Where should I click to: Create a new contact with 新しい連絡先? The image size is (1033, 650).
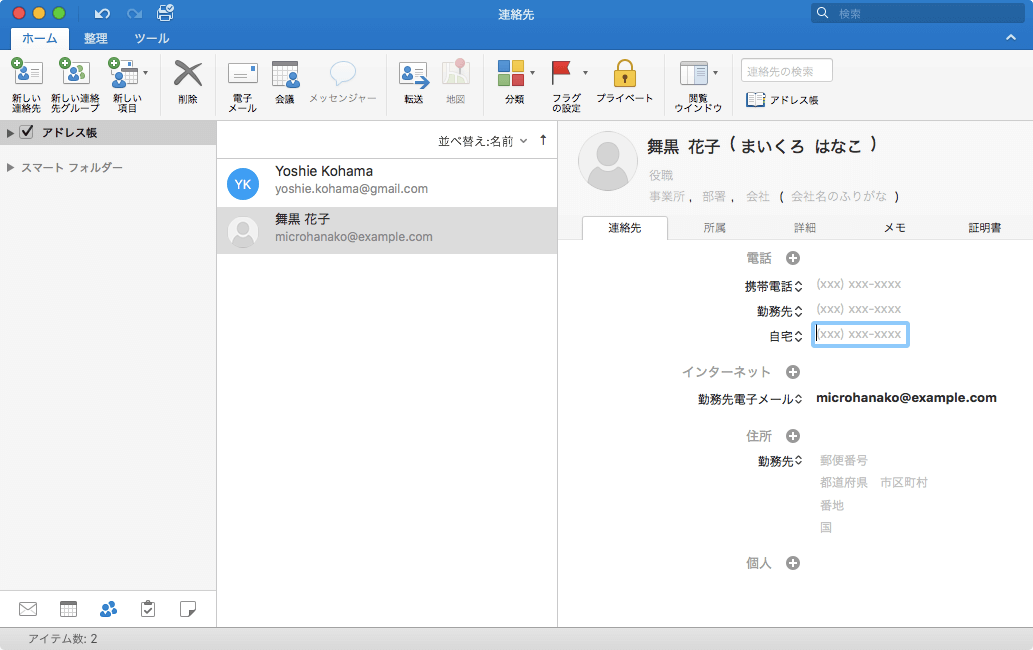tap(26, 84)
